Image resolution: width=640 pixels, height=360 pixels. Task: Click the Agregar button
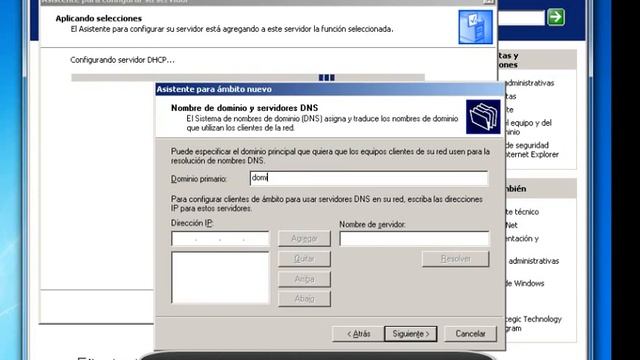(x=304, y=238)
